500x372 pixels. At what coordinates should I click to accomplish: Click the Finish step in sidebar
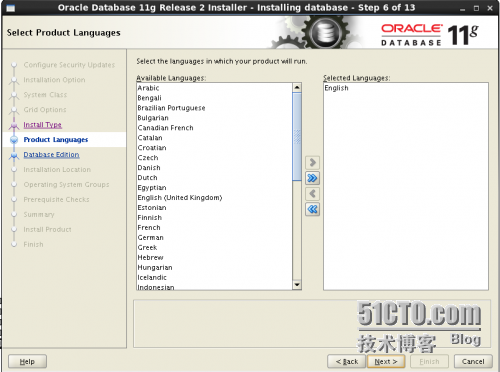(33, 245)
